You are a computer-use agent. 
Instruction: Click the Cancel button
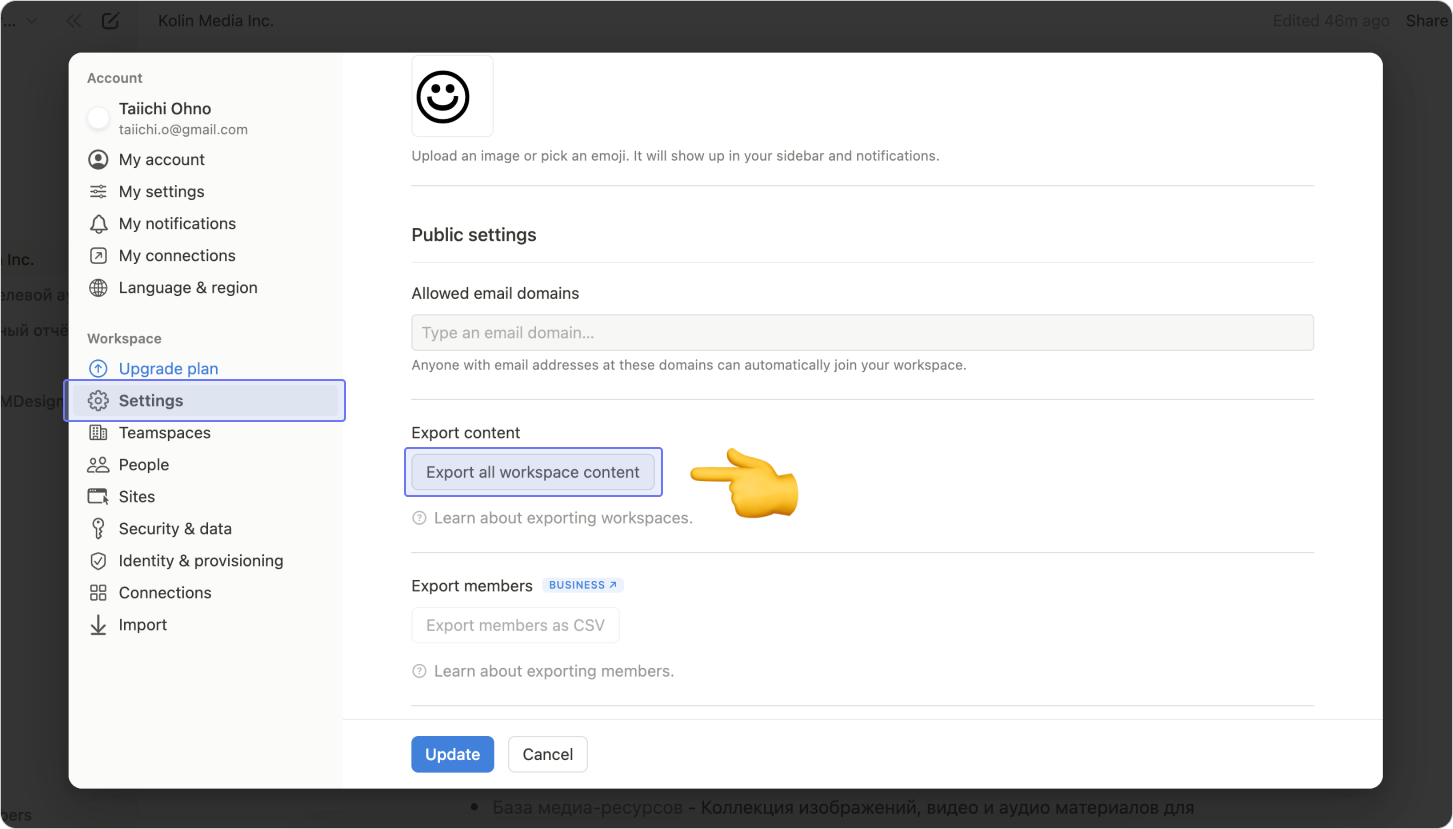[x=547, y=755]
